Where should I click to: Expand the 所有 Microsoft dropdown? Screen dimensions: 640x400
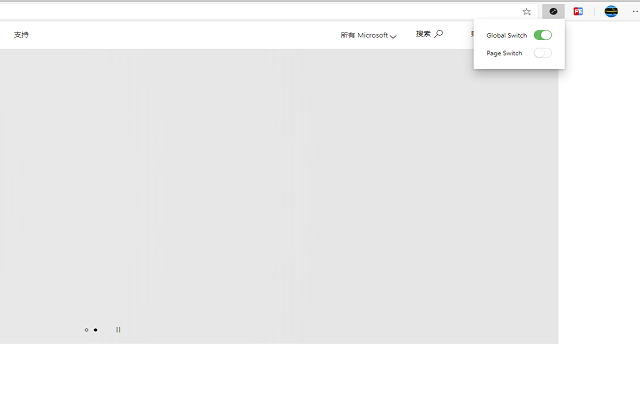368,36
